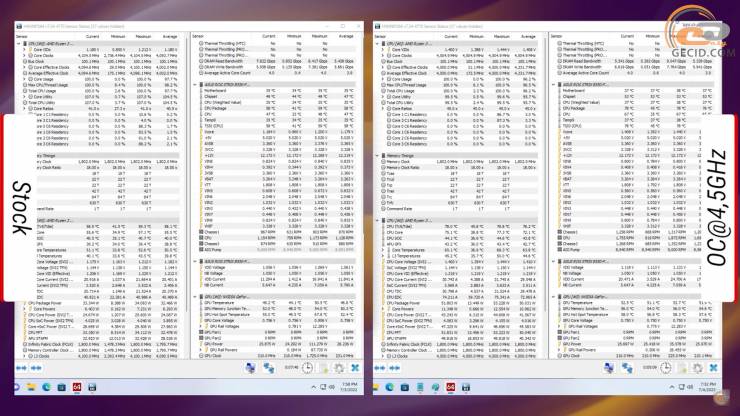Open Edge browser on Stock taskbar

[46, 387]
